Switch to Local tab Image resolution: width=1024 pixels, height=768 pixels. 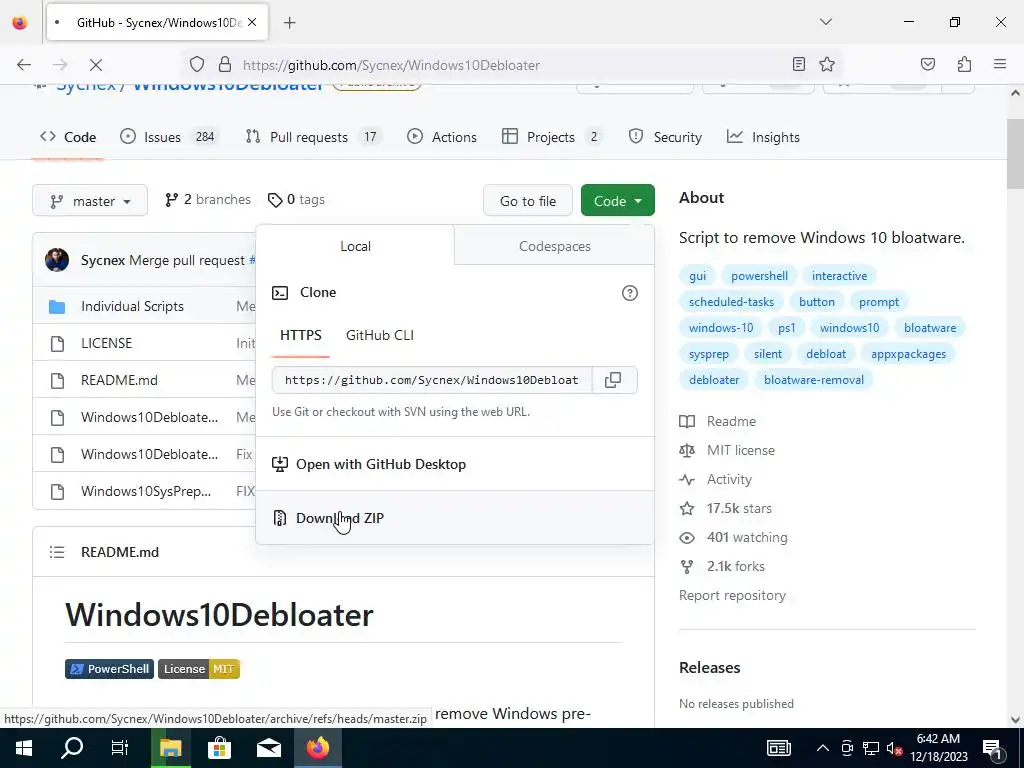355,246
